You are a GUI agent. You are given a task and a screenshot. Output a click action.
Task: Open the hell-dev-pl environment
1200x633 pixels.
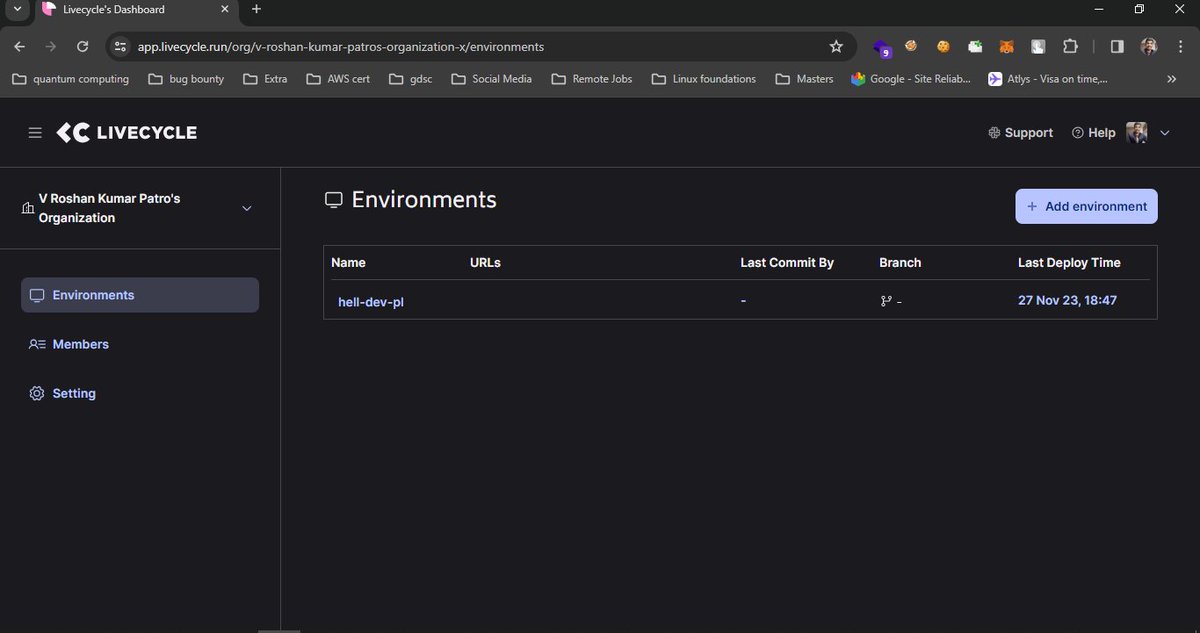tap(371, 301)
